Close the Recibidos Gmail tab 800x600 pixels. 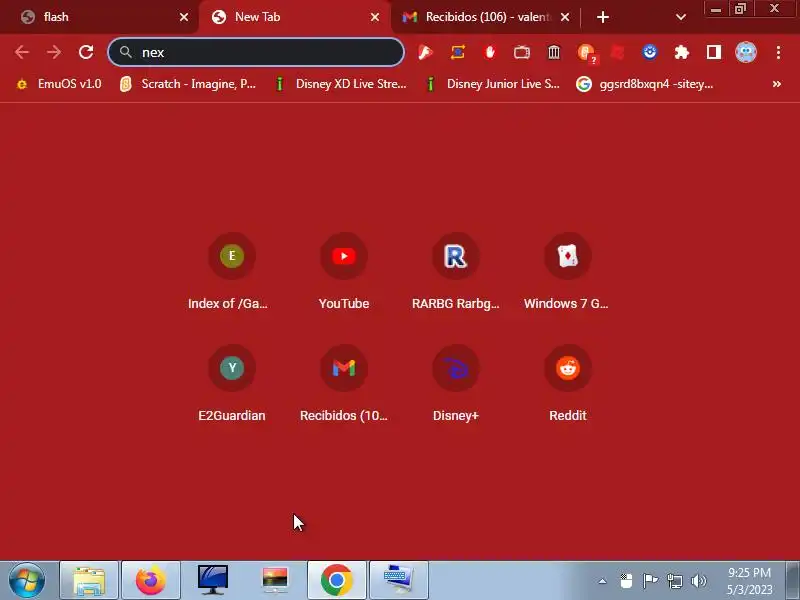pyautogui.click(x=565, y=17)
